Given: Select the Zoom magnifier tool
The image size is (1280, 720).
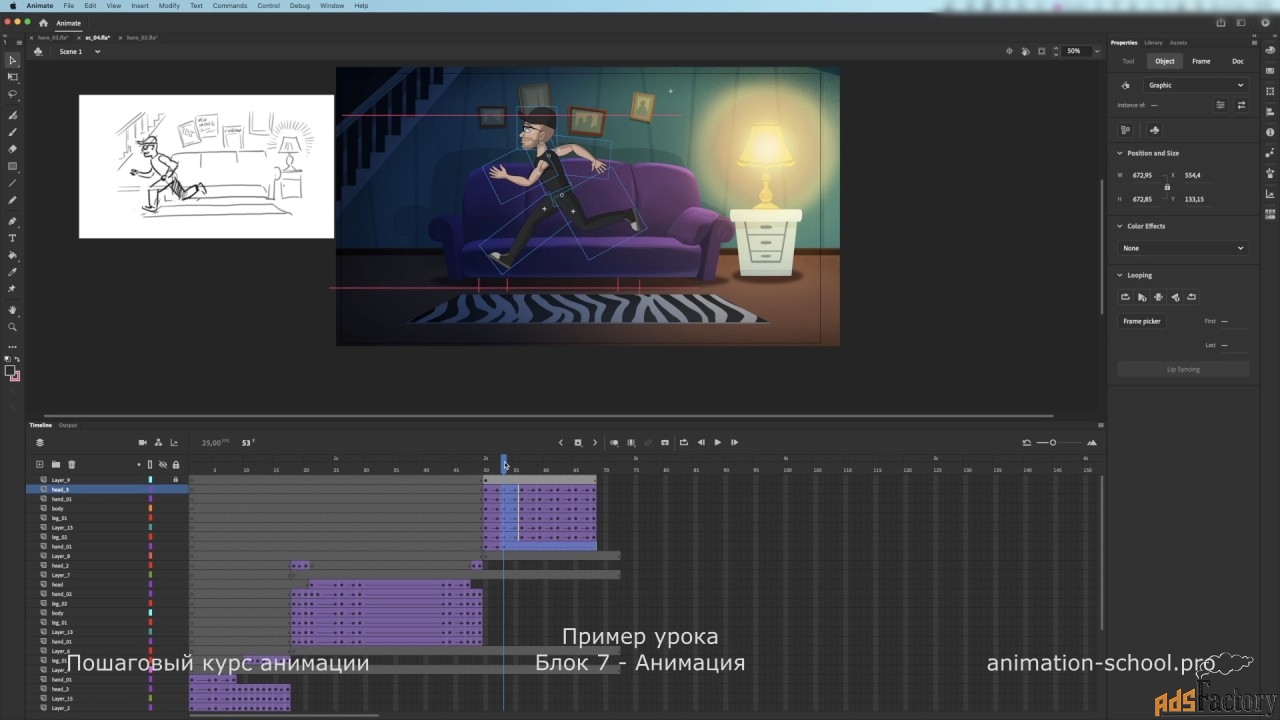Looking at the screenshot, I should pyautogui.click(x=13, y=327).
